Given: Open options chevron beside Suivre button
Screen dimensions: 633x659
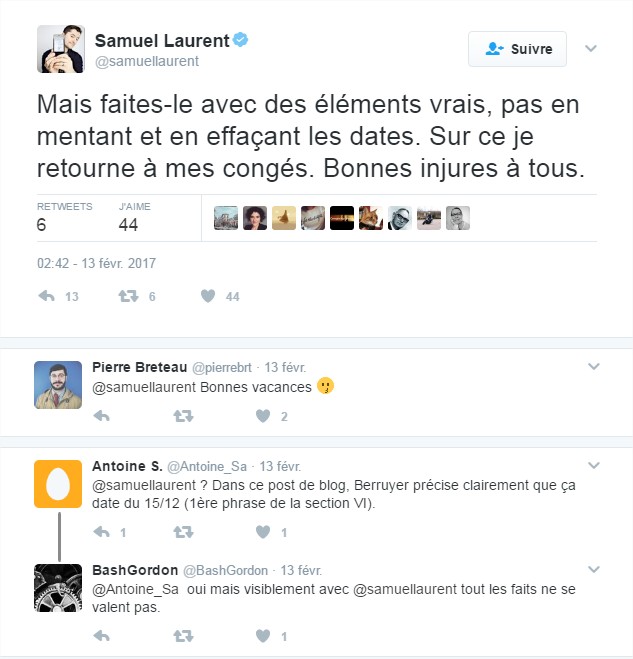Looking at the screenshot, I should (591, 48).
